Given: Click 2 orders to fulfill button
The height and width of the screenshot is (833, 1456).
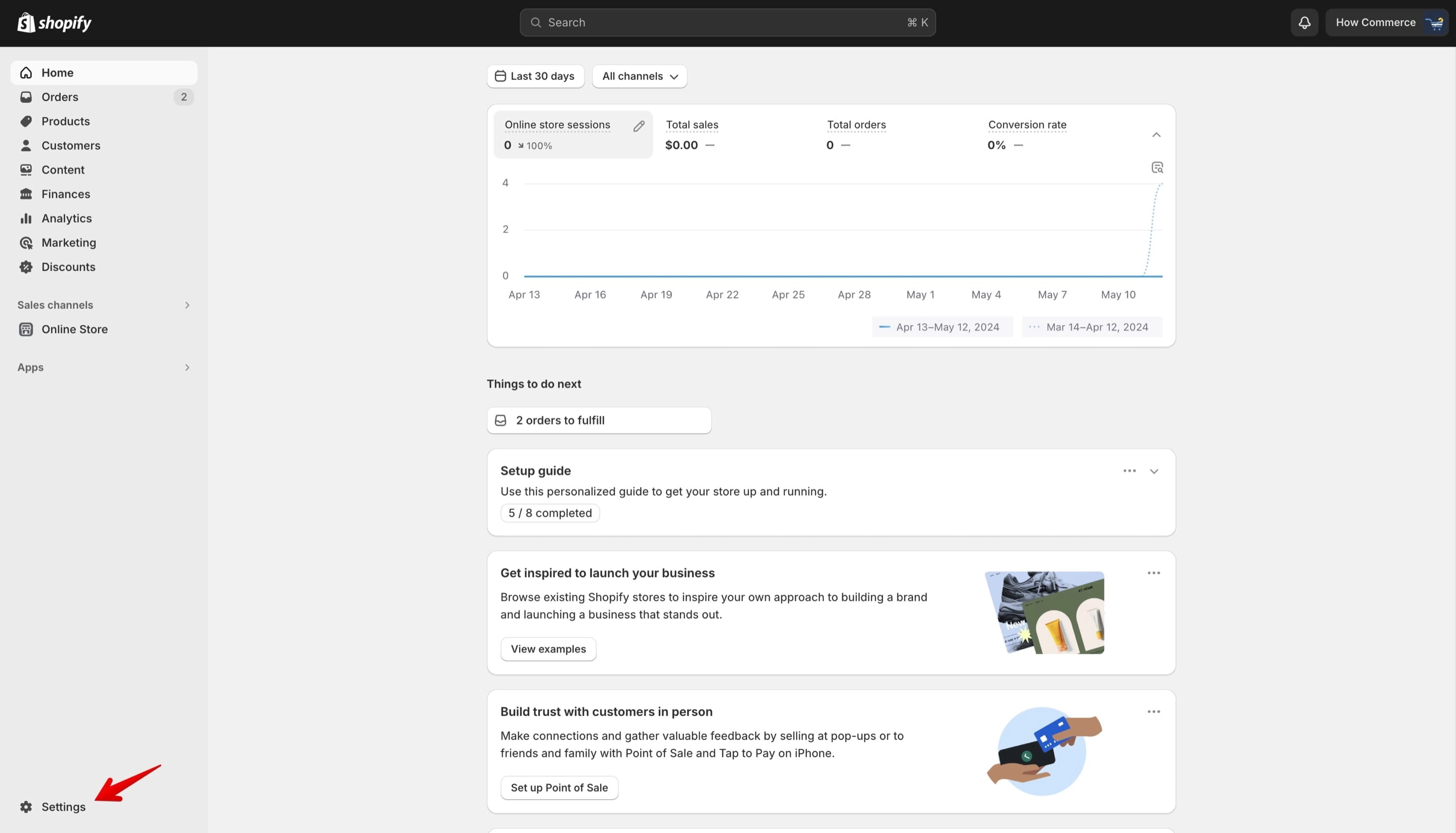Looking at the screenshot, I should [599, 420].
